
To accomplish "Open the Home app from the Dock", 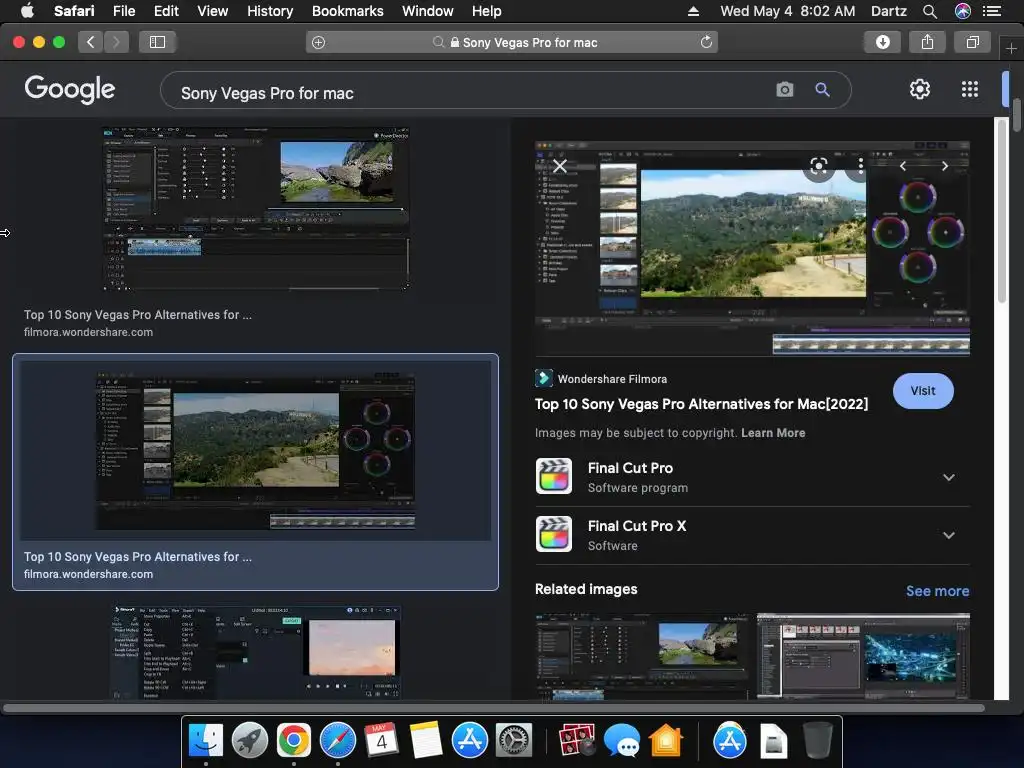I will tap(665, 741).
